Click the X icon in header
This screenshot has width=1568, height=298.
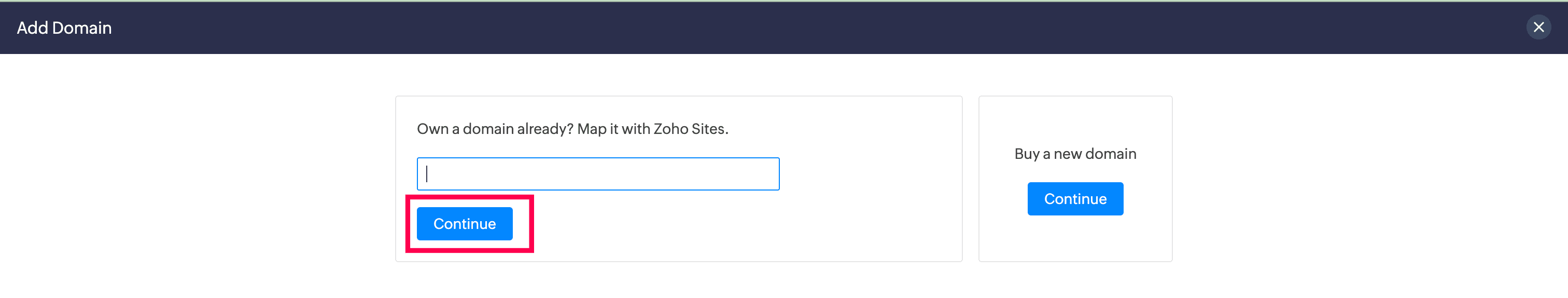click(x=1538, y=28)
